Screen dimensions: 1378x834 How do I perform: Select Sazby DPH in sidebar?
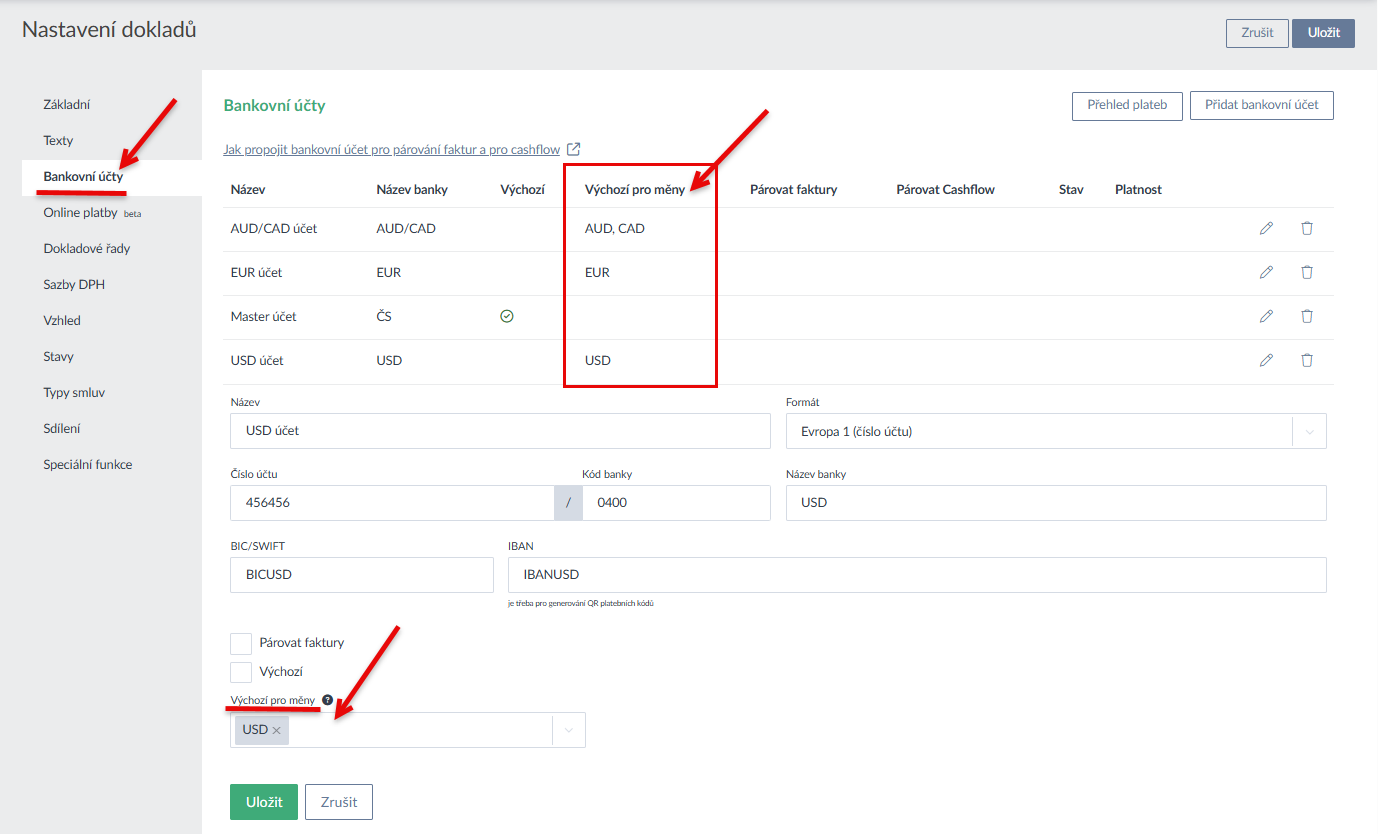(74, 285)
